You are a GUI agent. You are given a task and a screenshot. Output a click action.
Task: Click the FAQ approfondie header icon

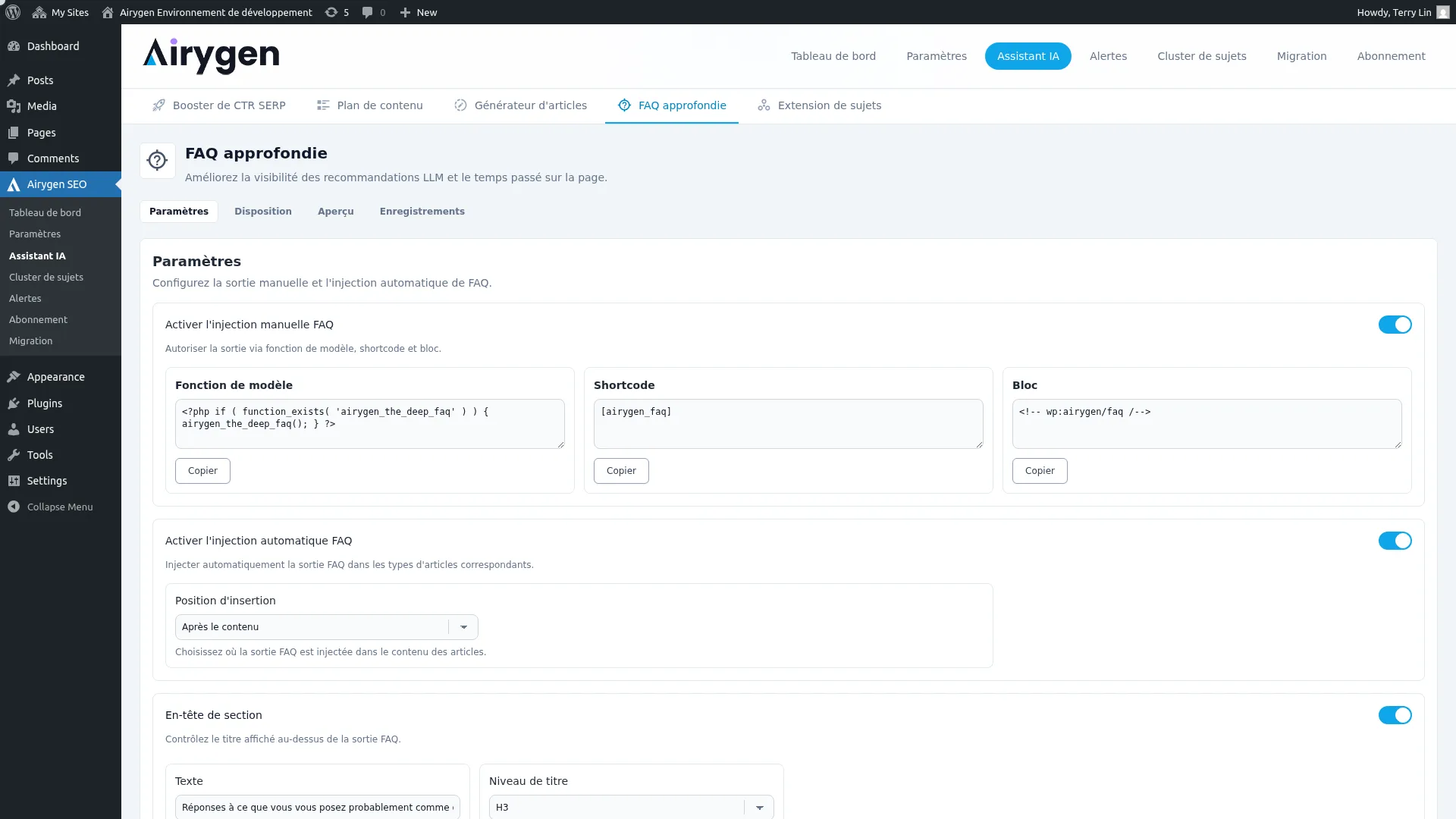[x=157, y=161]
